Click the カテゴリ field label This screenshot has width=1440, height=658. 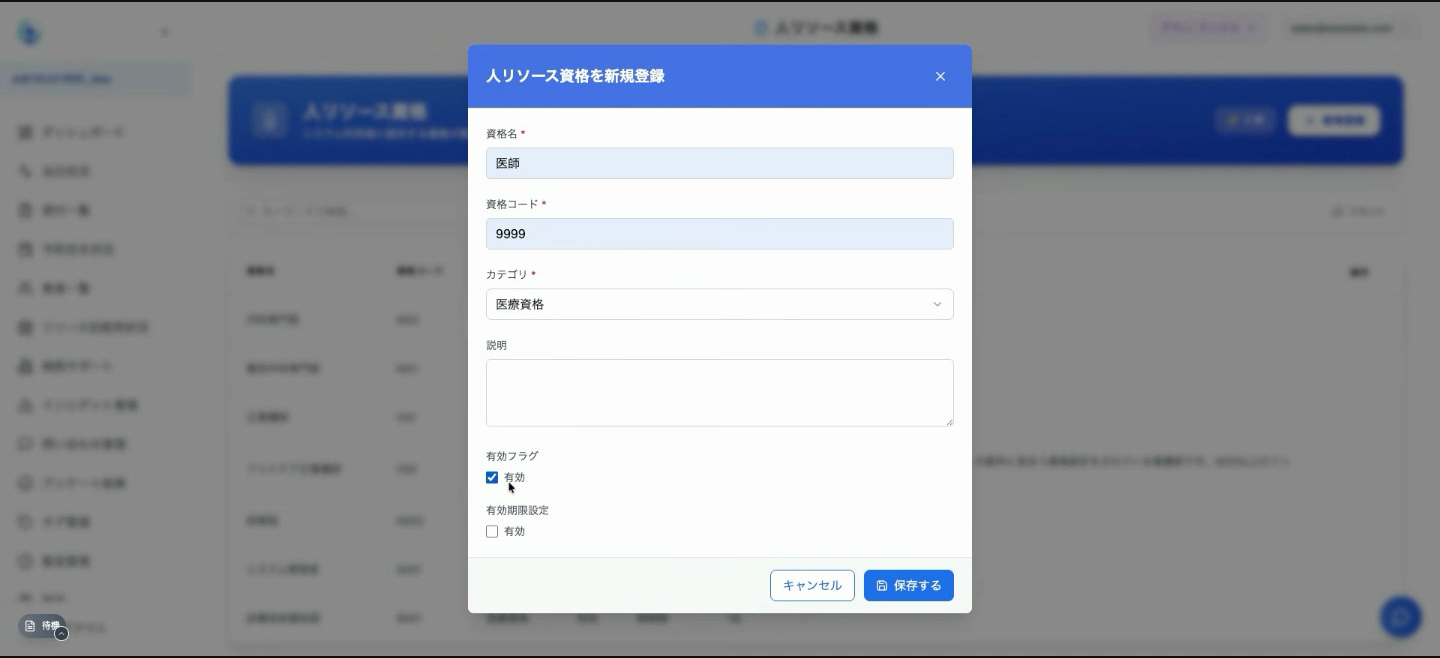(x=507, y=274)
